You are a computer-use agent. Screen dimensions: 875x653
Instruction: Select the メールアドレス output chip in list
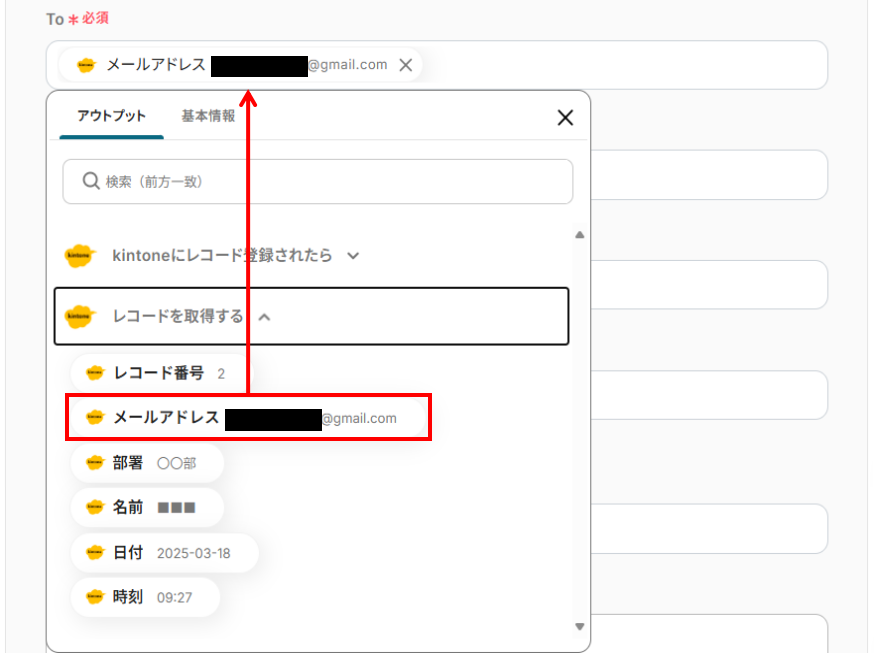tap(247, 417)
